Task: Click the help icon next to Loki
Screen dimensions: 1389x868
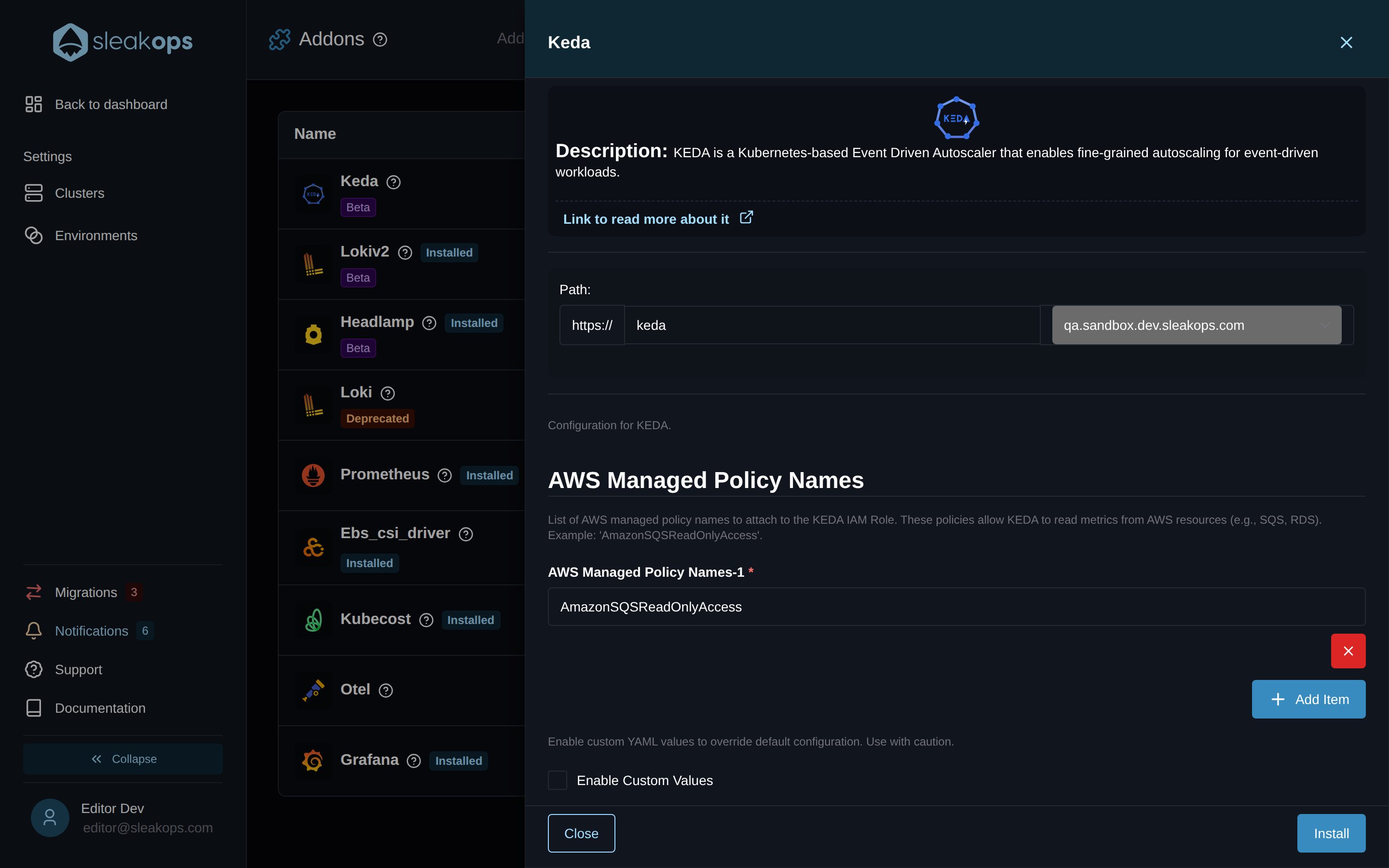Action: [388, 393]
